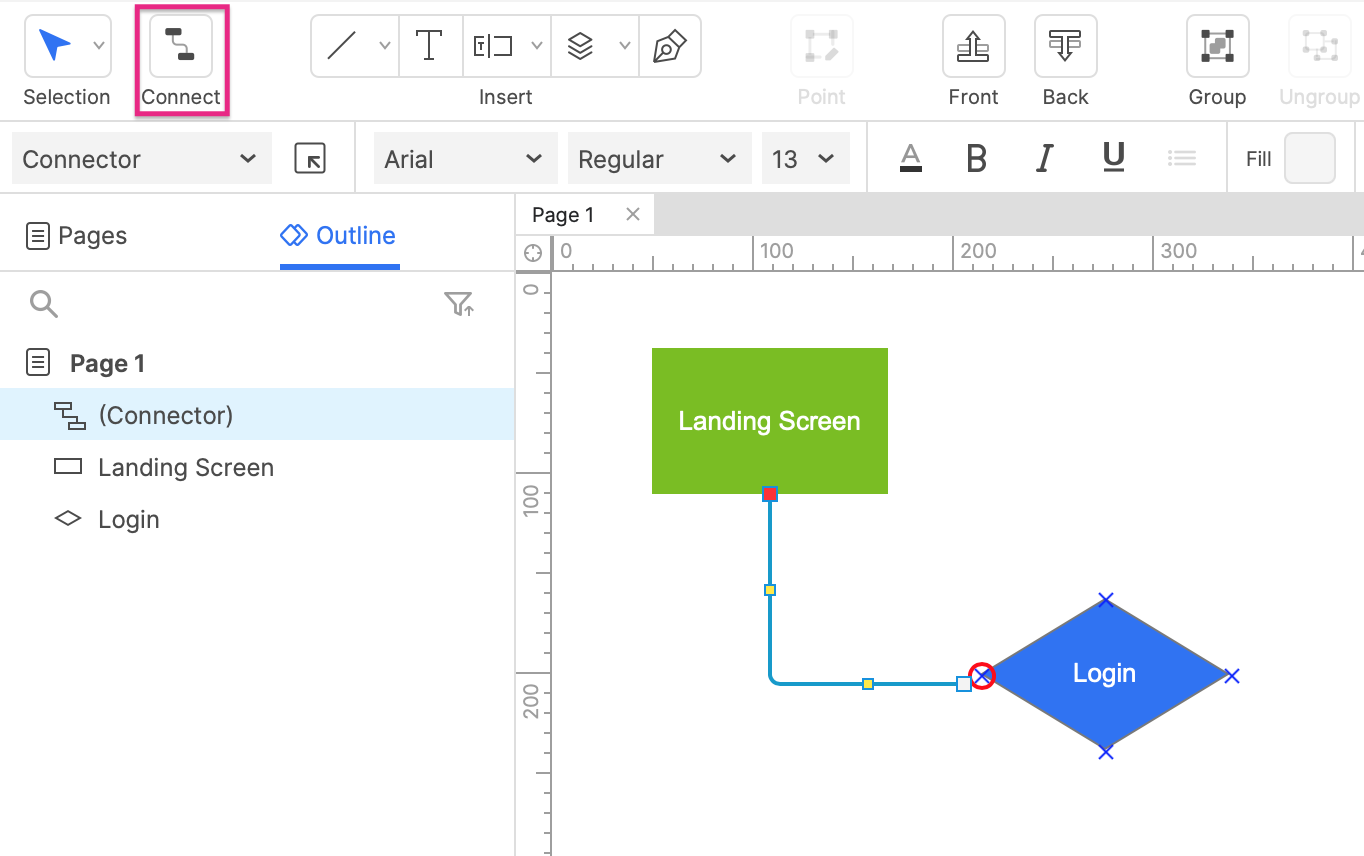Bring the selected shape to Front
This screenshot has width=1364, height=856.
tap(972, 47)
